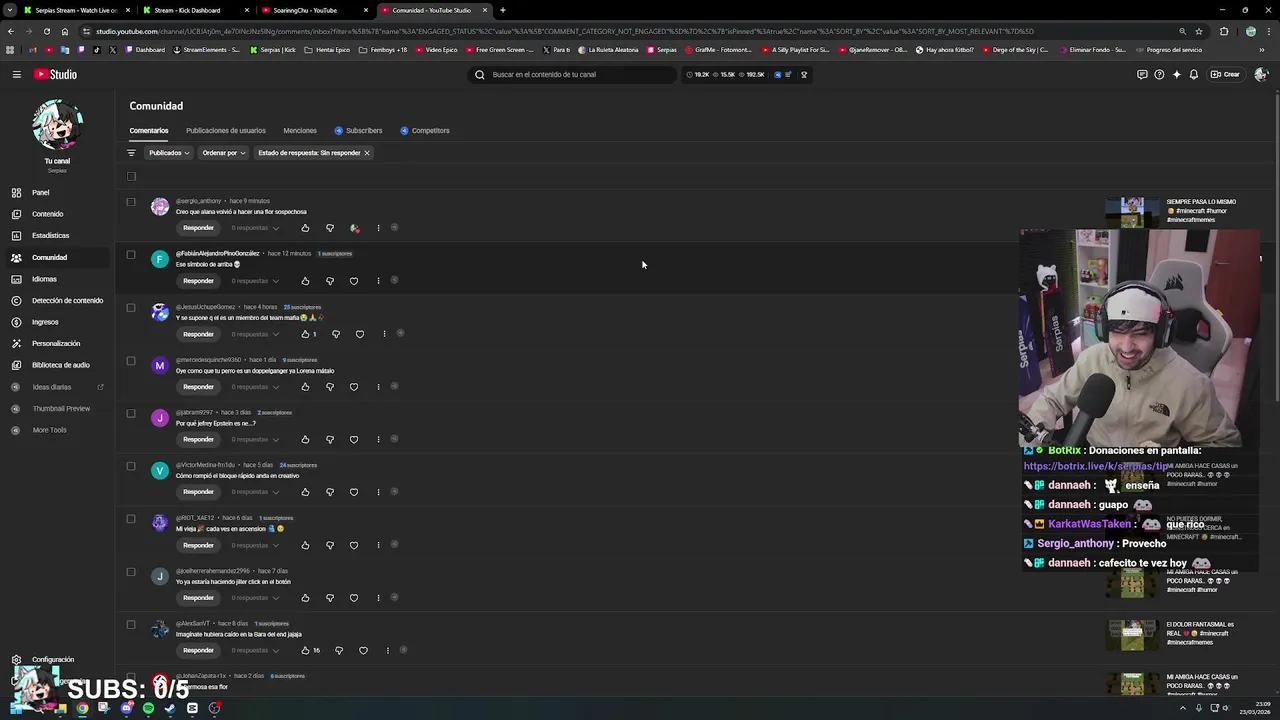Screen dimensions: 1280x720
Task: Open the help question mark icon
Action: pos(1159,74)
